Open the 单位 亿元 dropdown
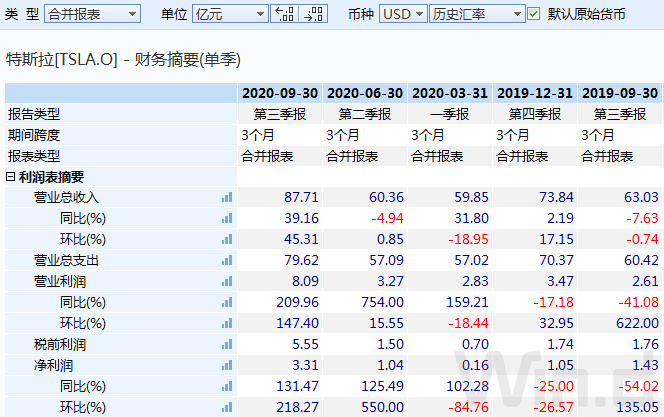The image size is (664, 417). click(x=230, y=14)
